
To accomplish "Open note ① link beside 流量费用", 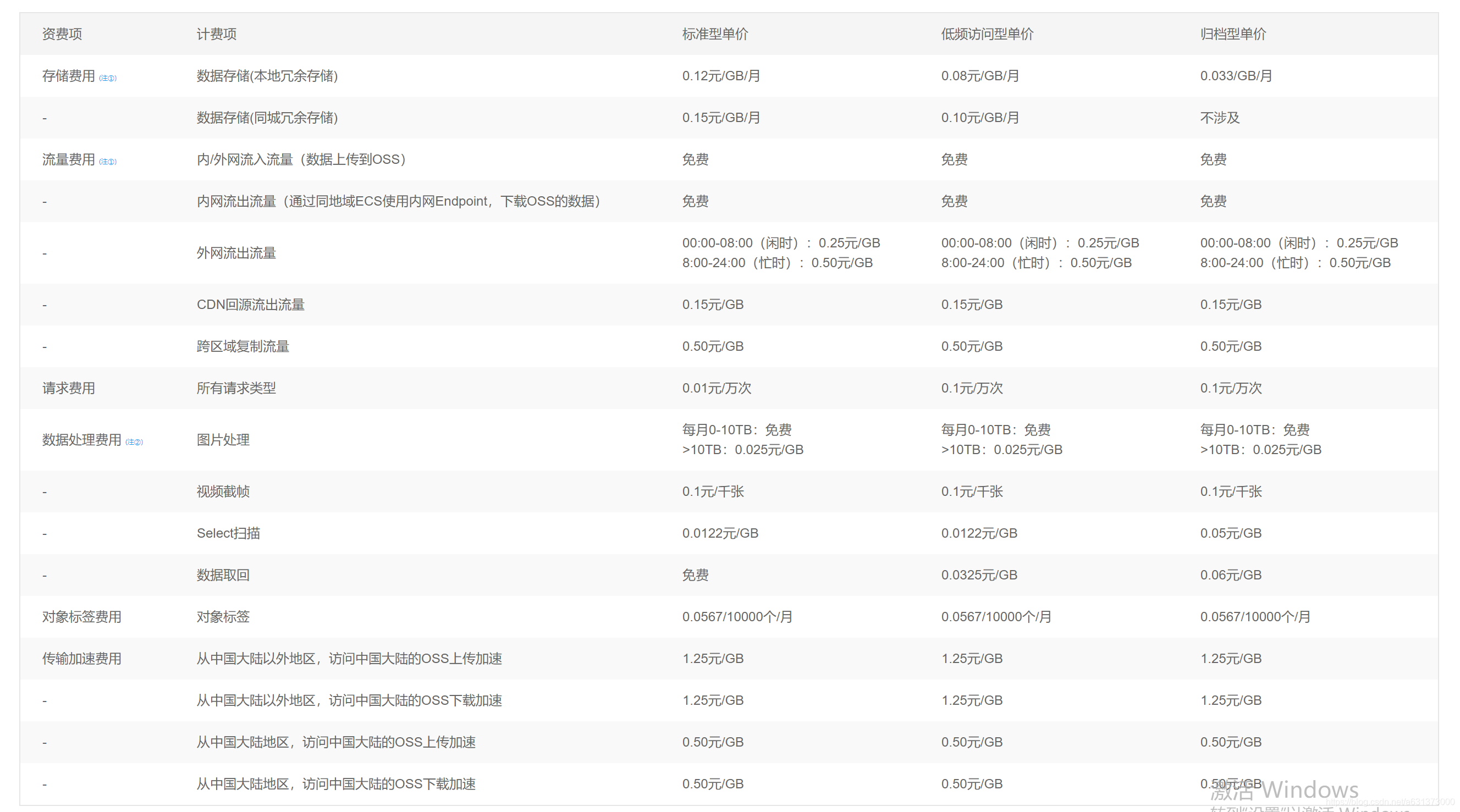I will (108, 162).
